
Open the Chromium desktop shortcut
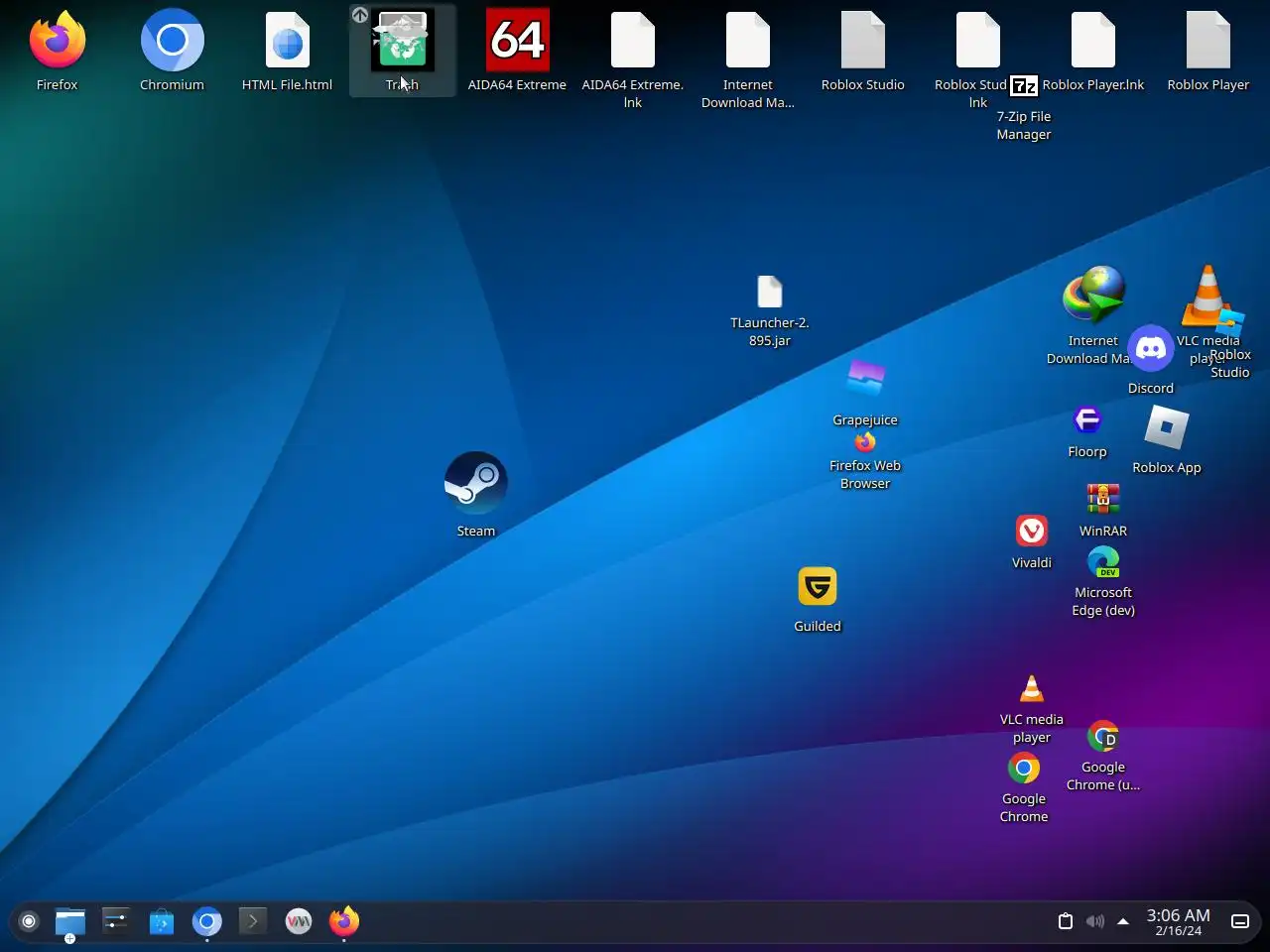click(173, 41)
